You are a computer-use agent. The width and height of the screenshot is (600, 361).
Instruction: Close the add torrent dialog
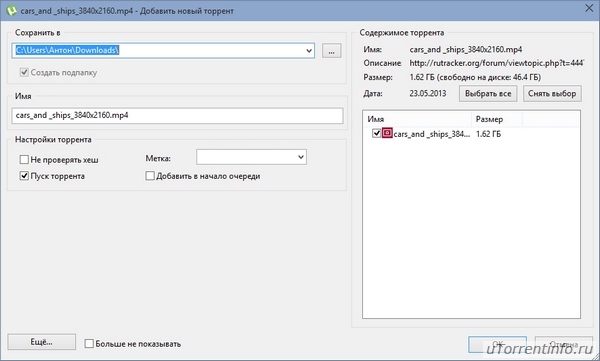pos(589,8)
